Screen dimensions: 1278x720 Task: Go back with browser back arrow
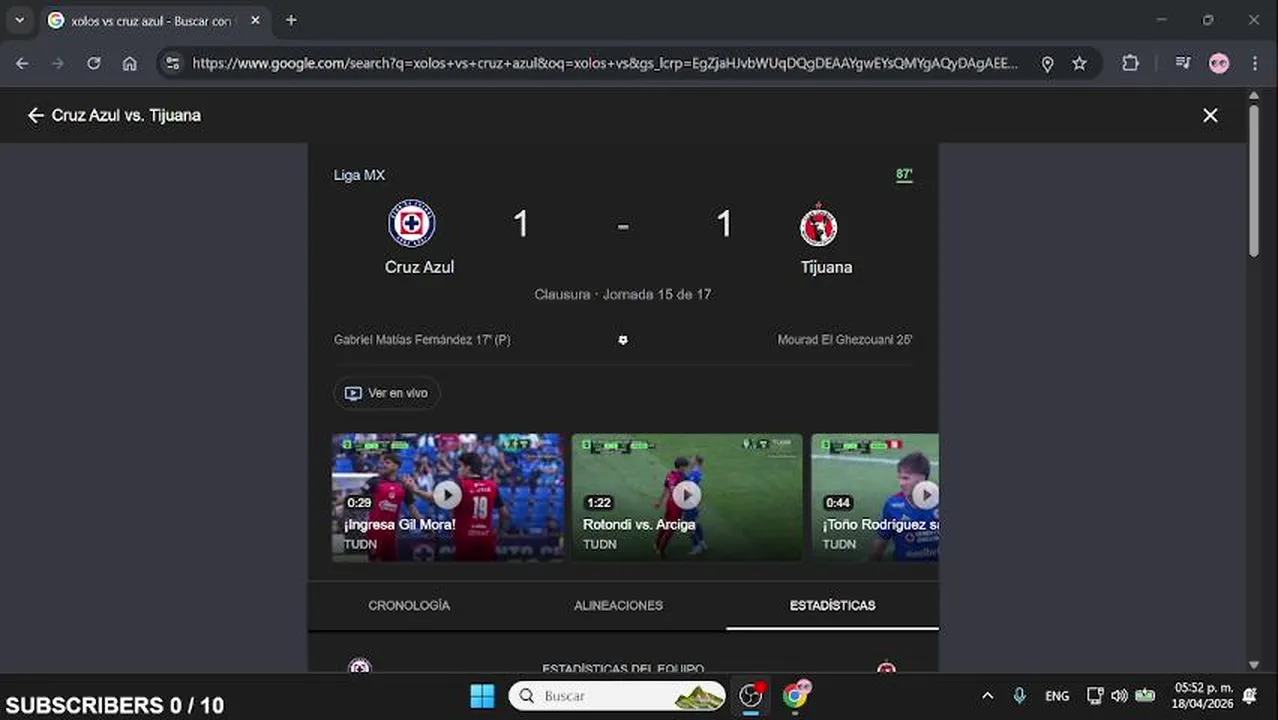click(x=22, y=63)
